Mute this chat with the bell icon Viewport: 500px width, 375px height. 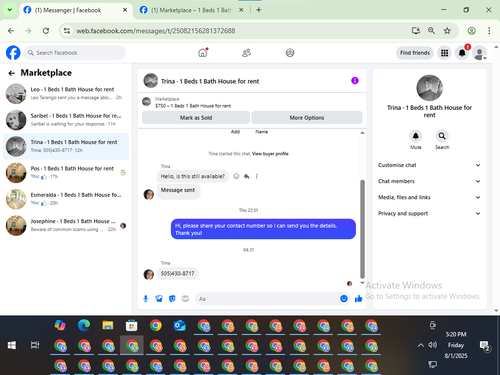coord(416,136)
